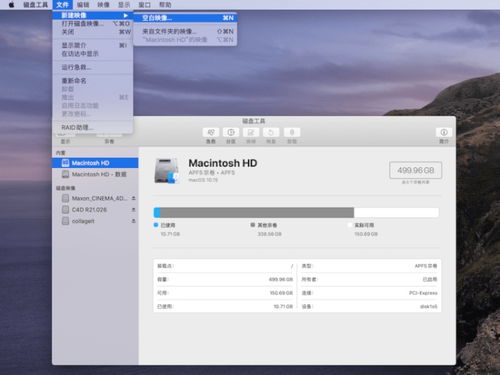Click the blue 已使用 legend dot
This screenshot has height=375, width=500.
point(156,225)
